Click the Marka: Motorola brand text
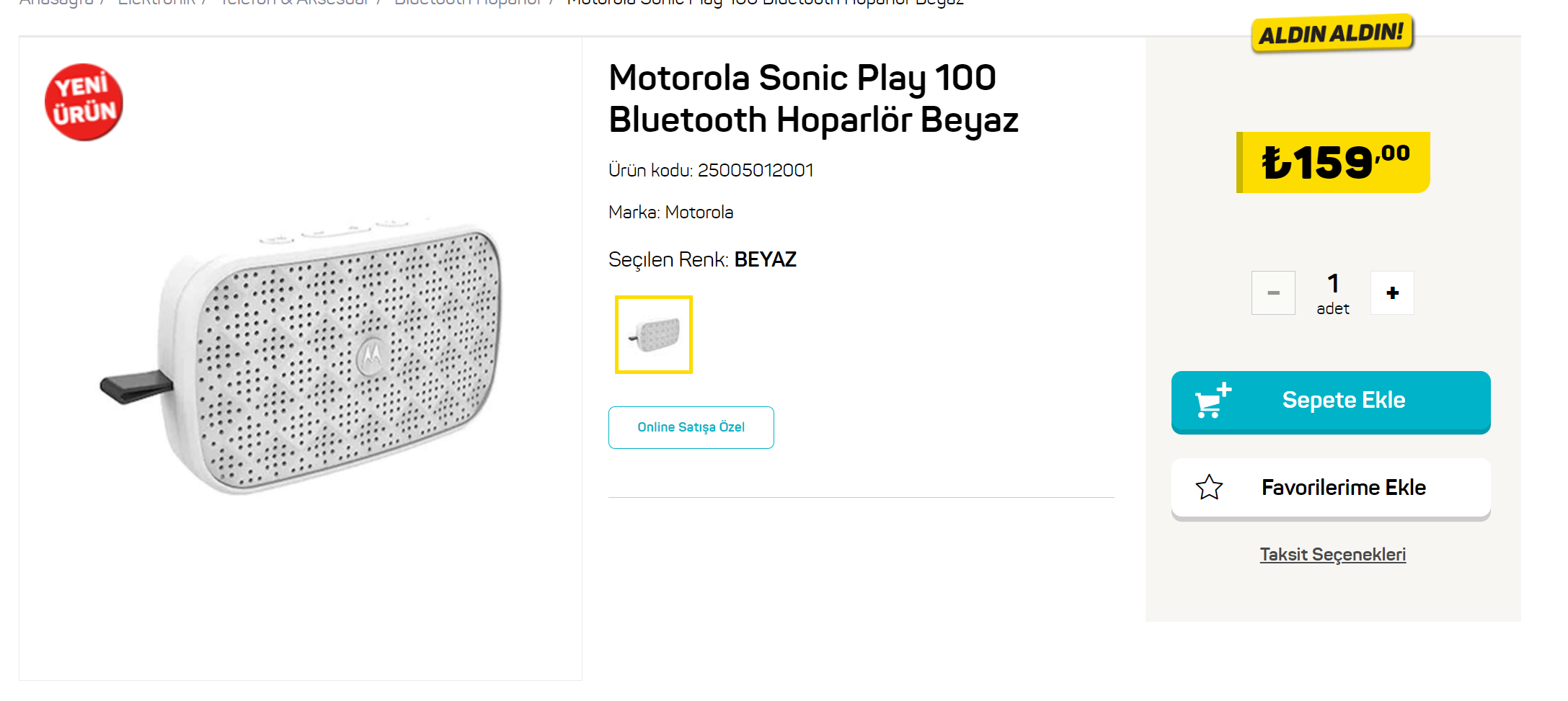The height and width of the screenshot is (701, 1568). point(670,213)
